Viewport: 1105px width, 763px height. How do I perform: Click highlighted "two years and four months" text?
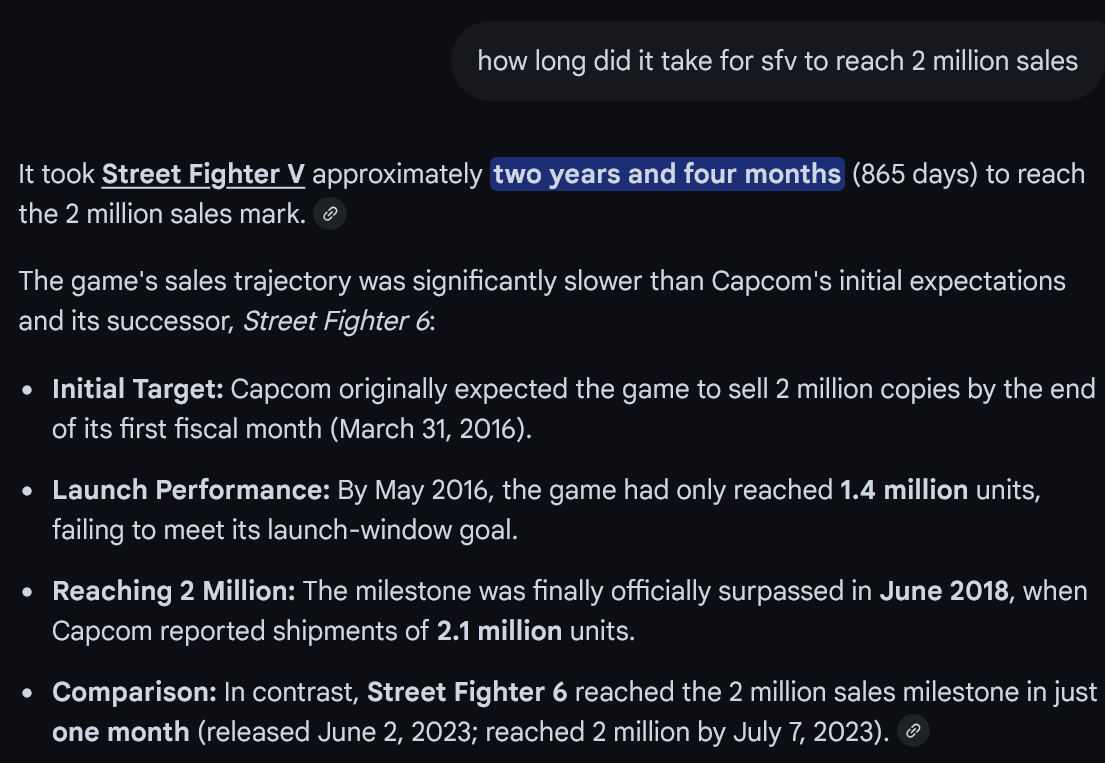[x=667, y=174]
